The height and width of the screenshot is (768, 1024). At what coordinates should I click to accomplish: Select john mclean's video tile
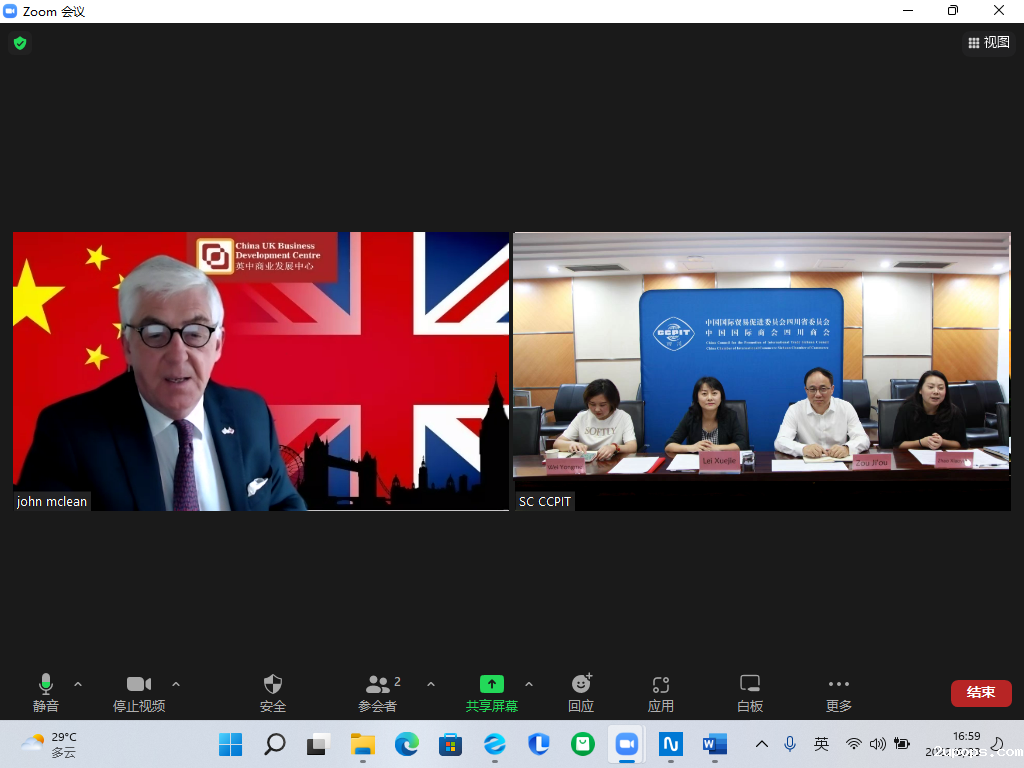coord(261,372)
